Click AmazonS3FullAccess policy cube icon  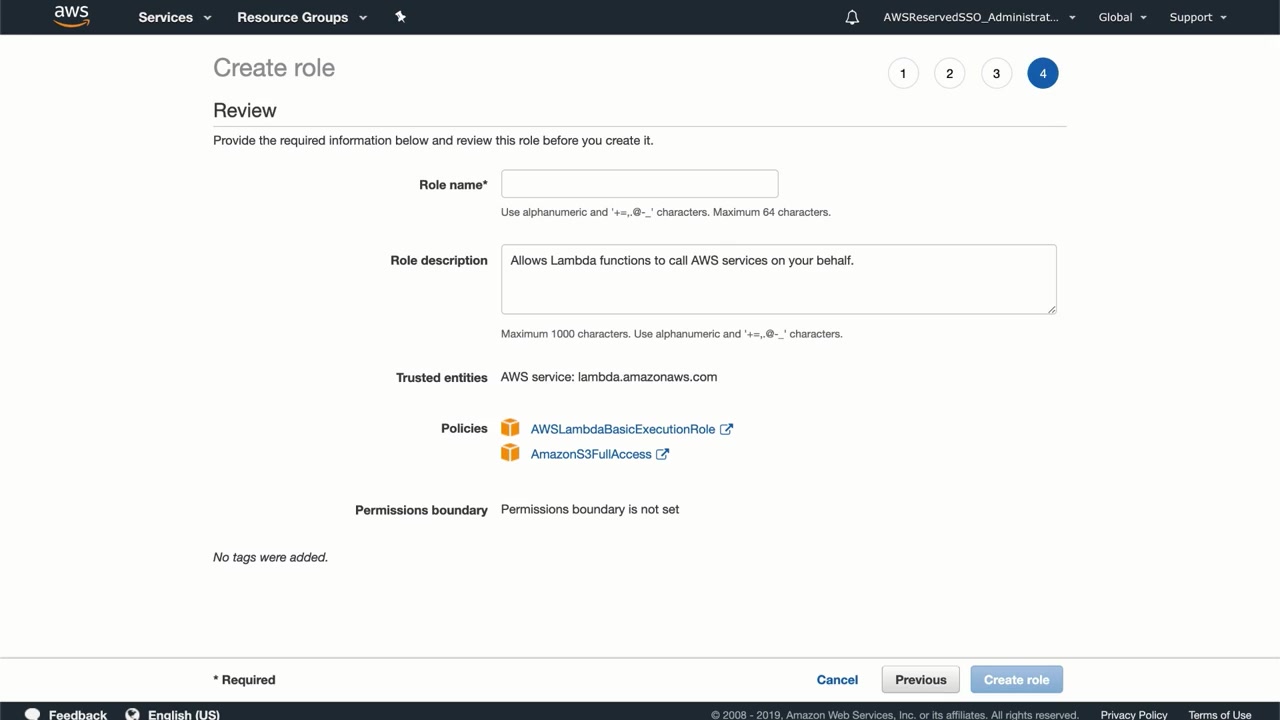(510, 453)
